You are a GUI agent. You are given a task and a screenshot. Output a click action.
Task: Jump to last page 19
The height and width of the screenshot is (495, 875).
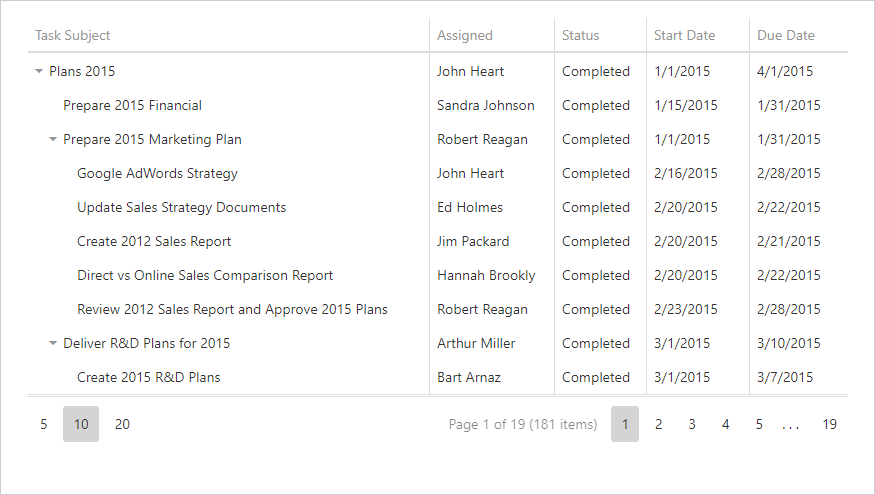point(830,424)
